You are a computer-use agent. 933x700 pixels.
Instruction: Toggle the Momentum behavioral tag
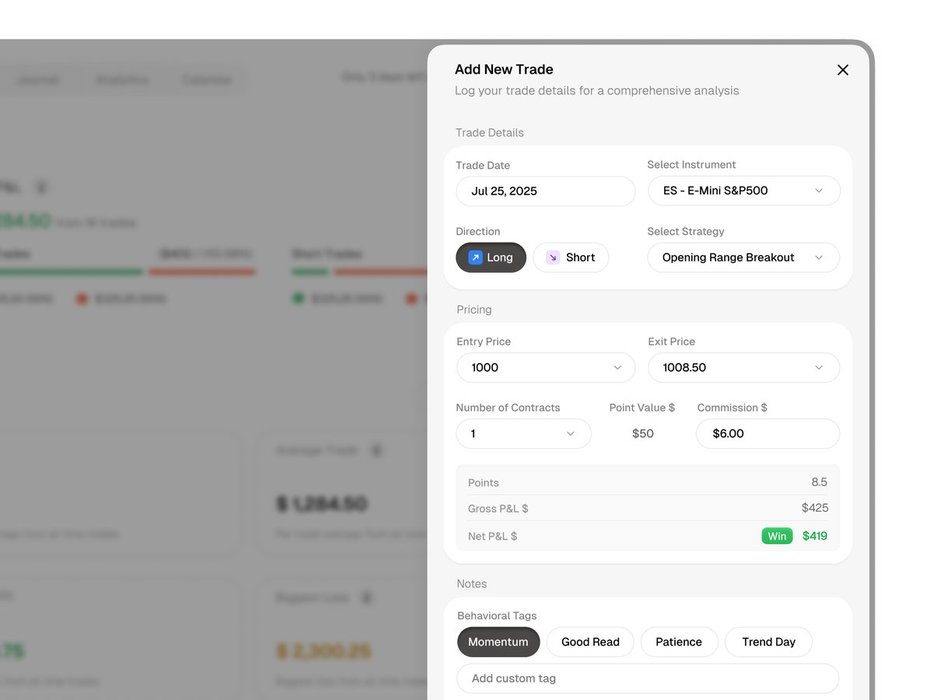click(x=498, y=642)
